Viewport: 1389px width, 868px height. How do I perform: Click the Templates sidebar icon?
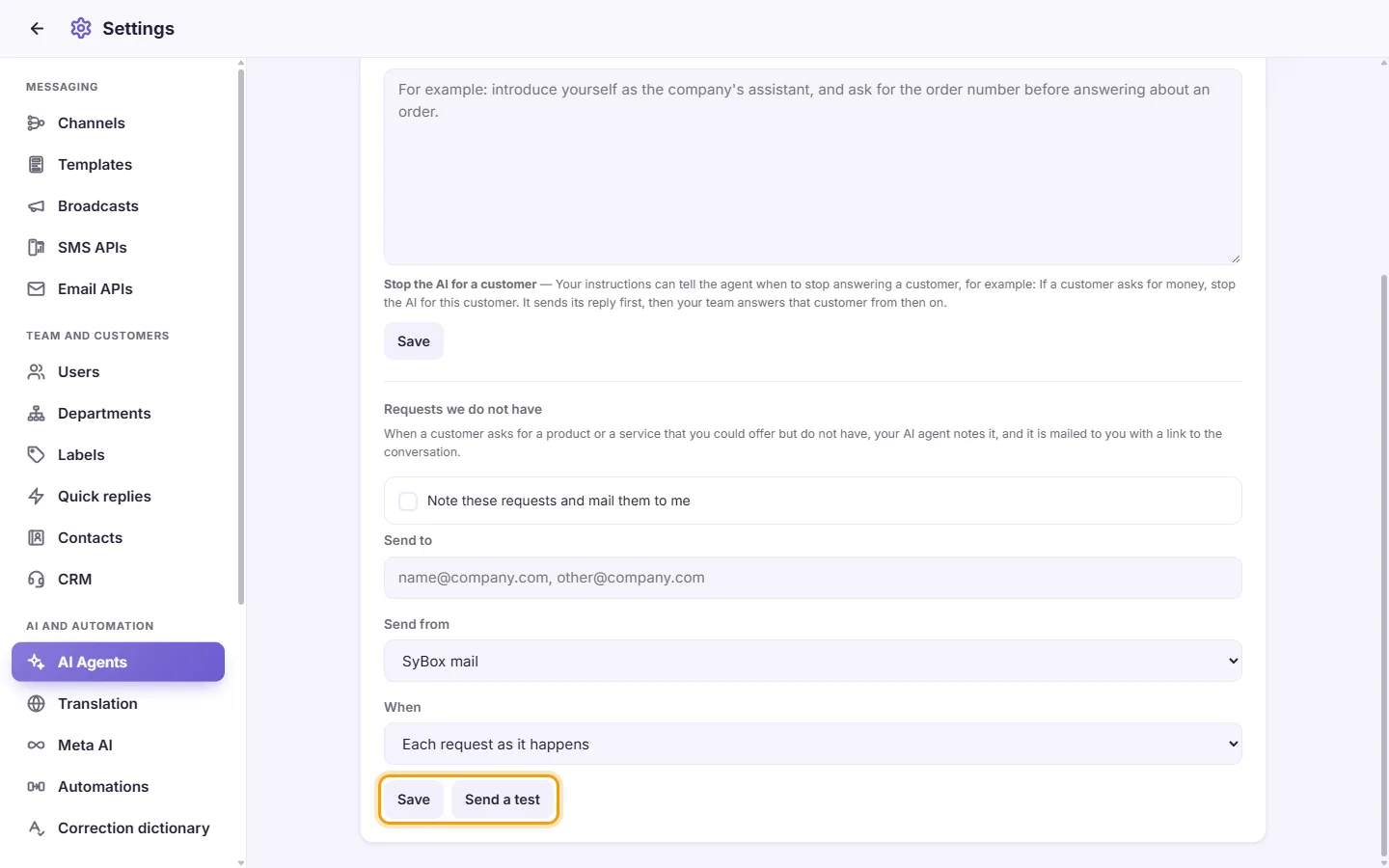37,165
